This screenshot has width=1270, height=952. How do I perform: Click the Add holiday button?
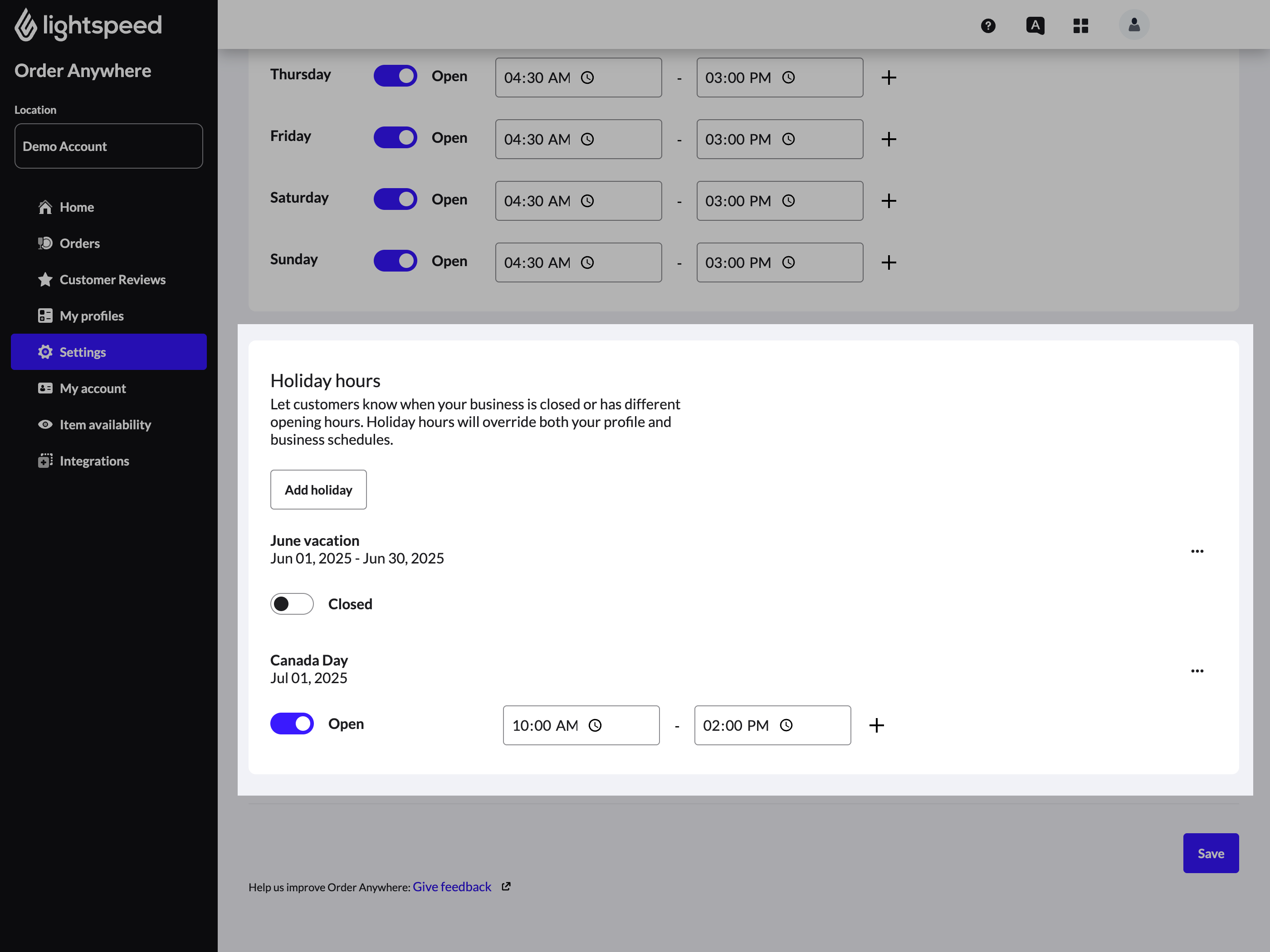tap(318, 490)
